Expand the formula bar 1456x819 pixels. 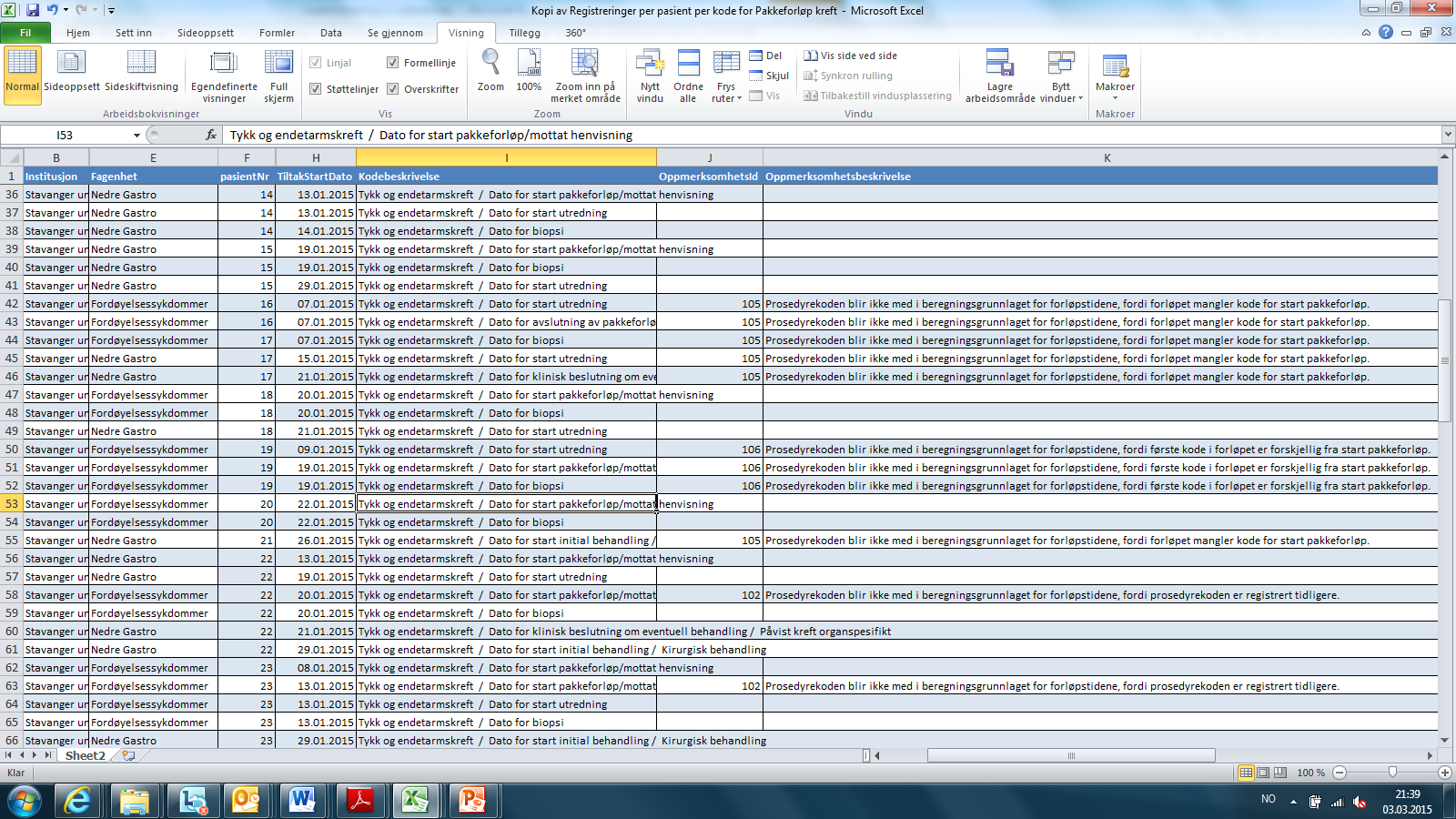(x=1447, y=135)
